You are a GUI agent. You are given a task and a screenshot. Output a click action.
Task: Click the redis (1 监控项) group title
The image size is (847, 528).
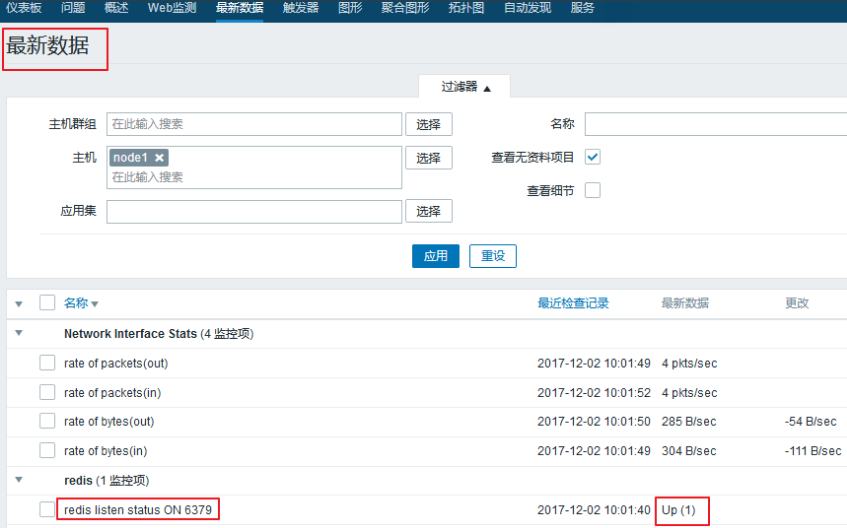(106, 480)
